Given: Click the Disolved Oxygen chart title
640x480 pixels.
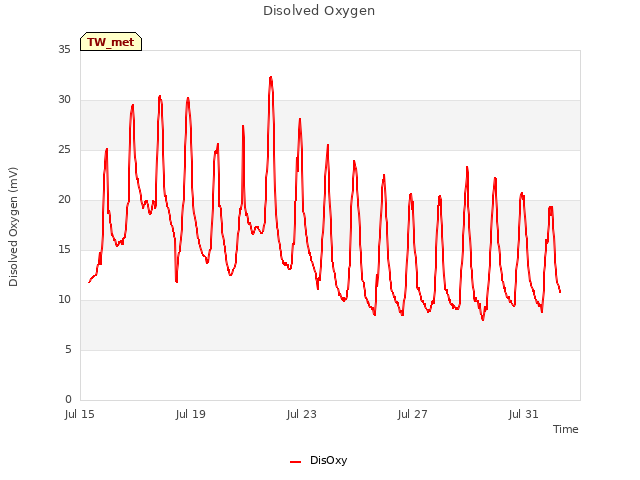Looking at the screenshot, I should [x=319, y=11].
